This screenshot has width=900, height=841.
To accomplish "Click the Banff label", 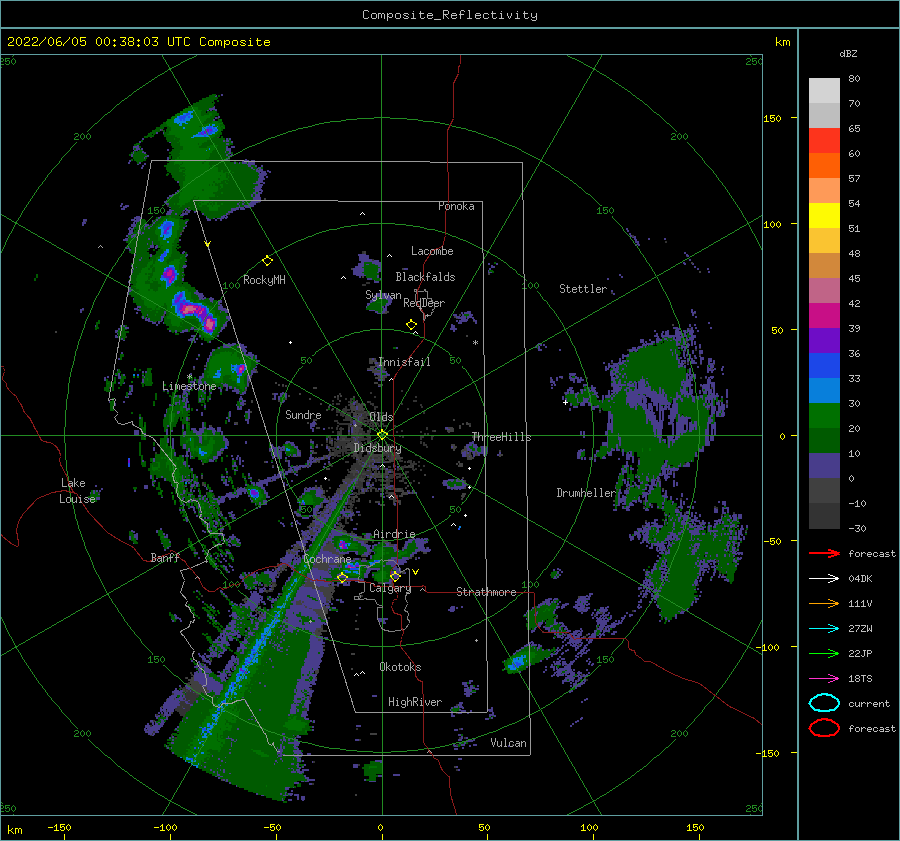I will pyautogui.click(x=165, y=557).
